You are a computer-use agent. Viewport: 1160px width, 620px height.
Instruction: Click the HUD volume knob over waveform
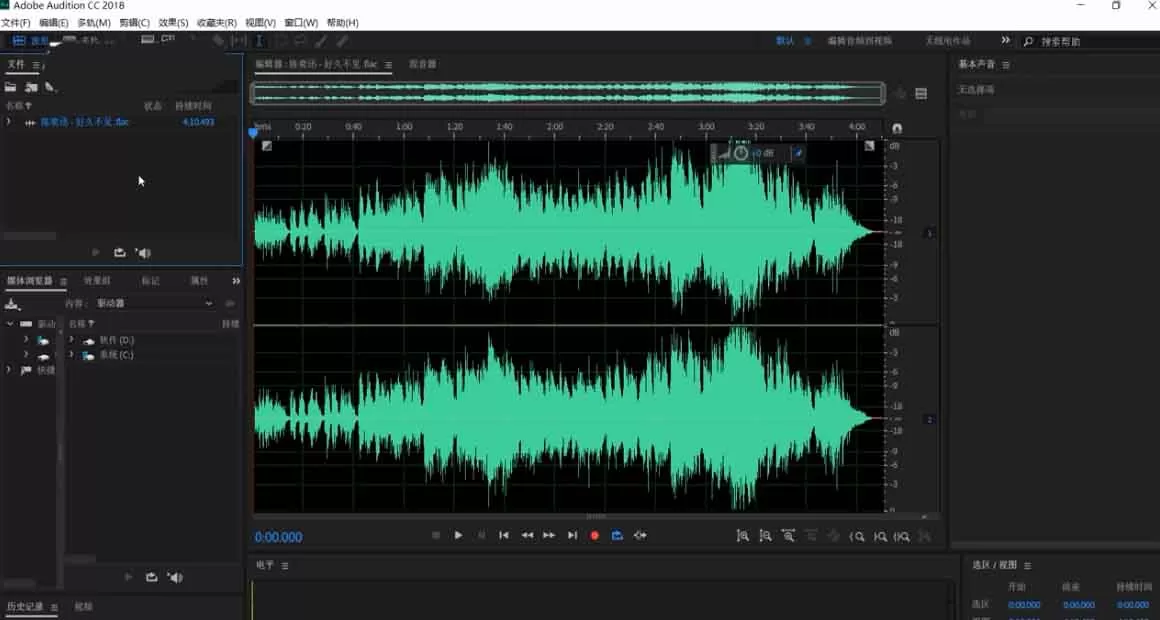pyautogui.click(x=741, y=153)
